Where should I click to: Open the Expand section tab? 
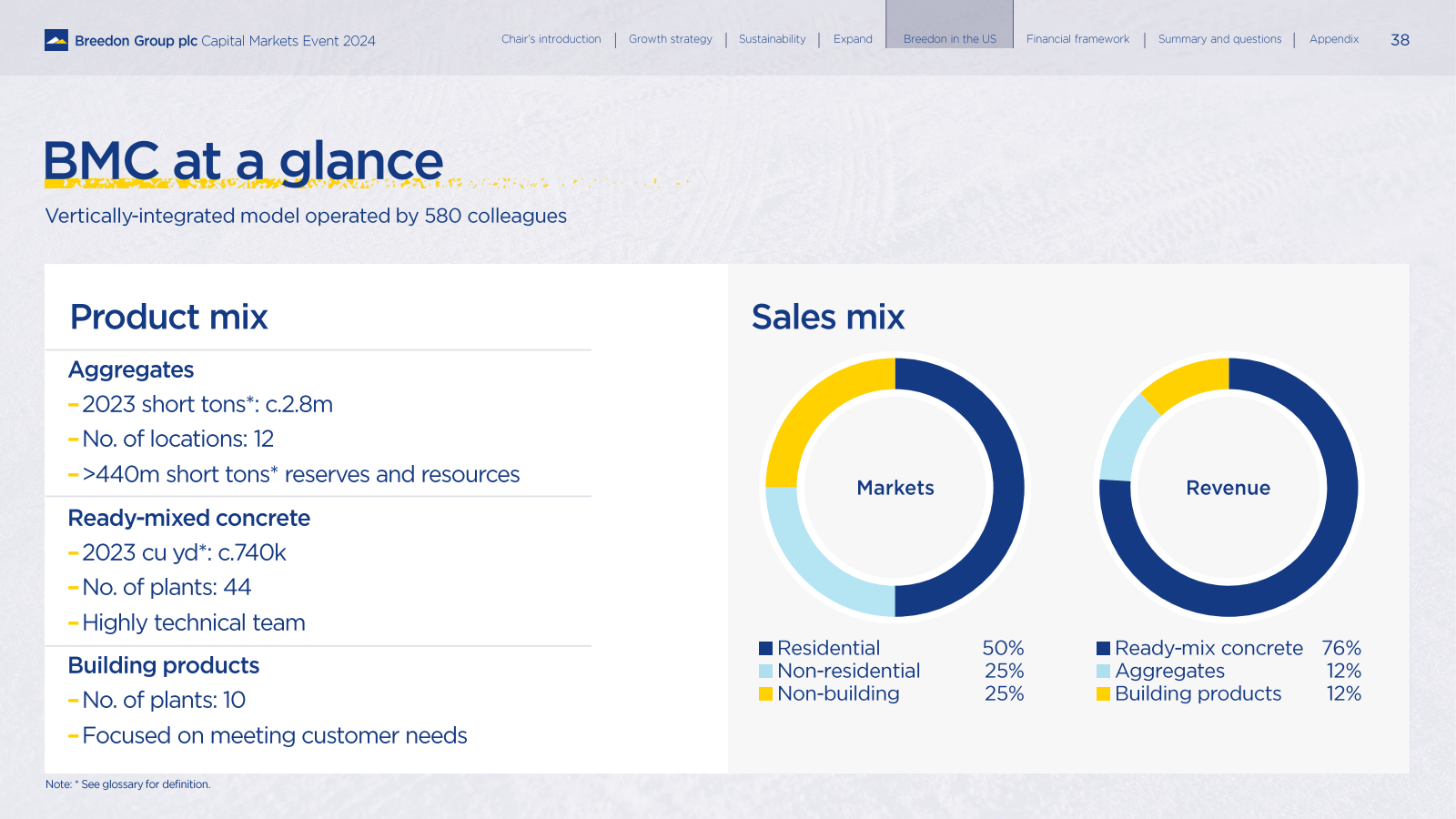(853, 39)
